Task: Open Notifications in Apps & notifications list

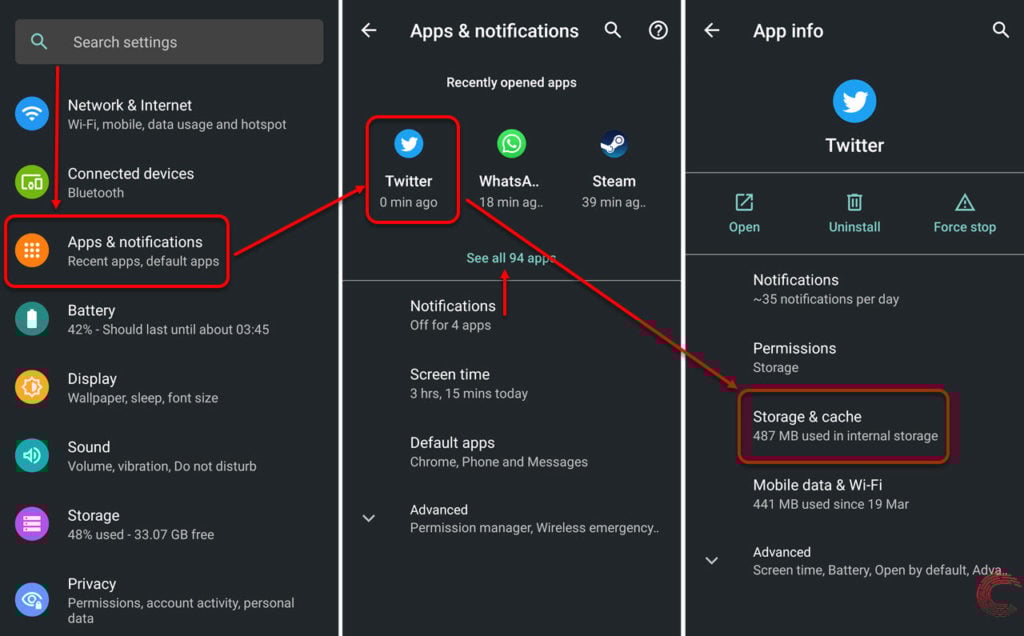Action: tap(512, 315)
